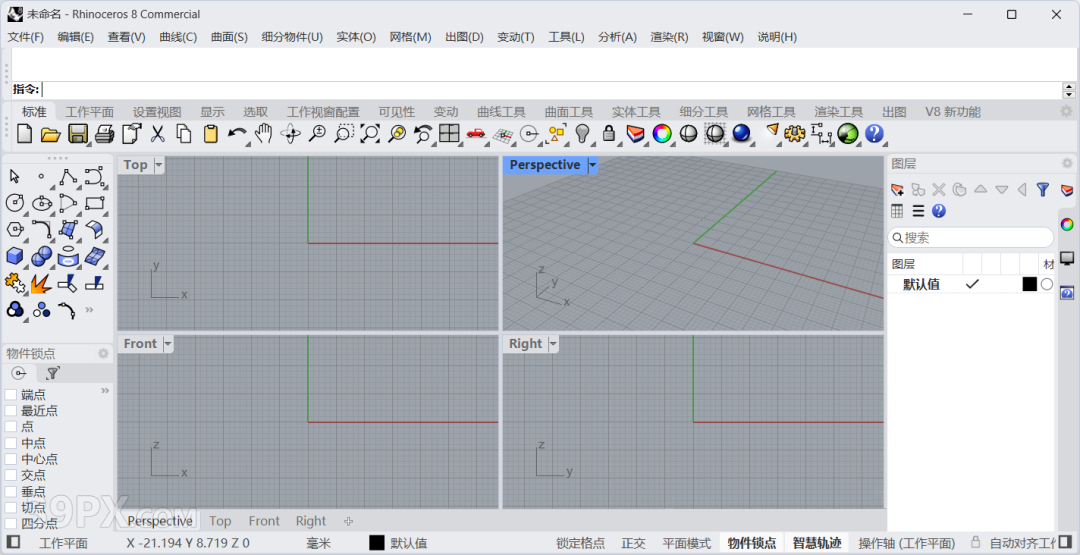1080x555 pixels.
Task: Click the four-viewport layout icon
Action: [449, 134]
